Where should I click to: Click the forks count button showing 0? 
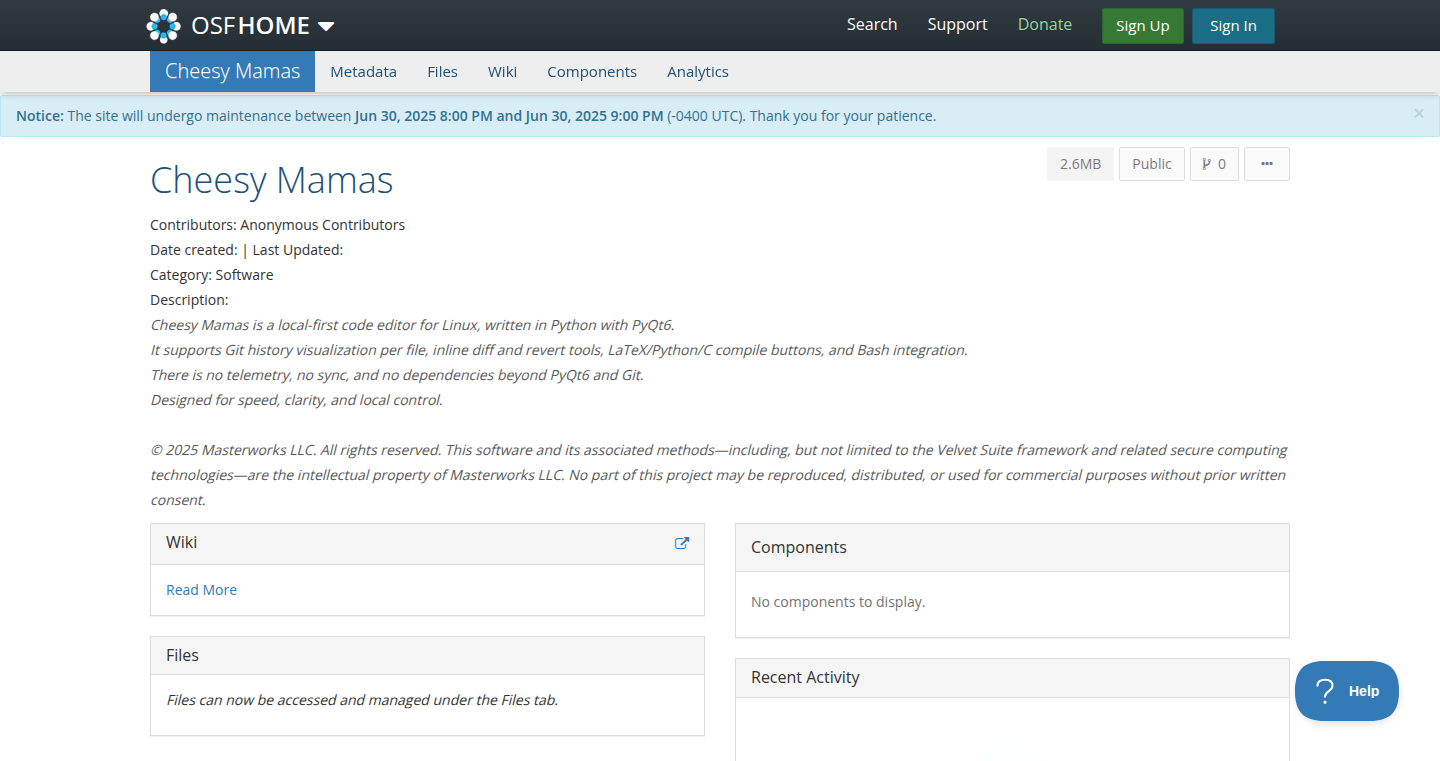1214,164
